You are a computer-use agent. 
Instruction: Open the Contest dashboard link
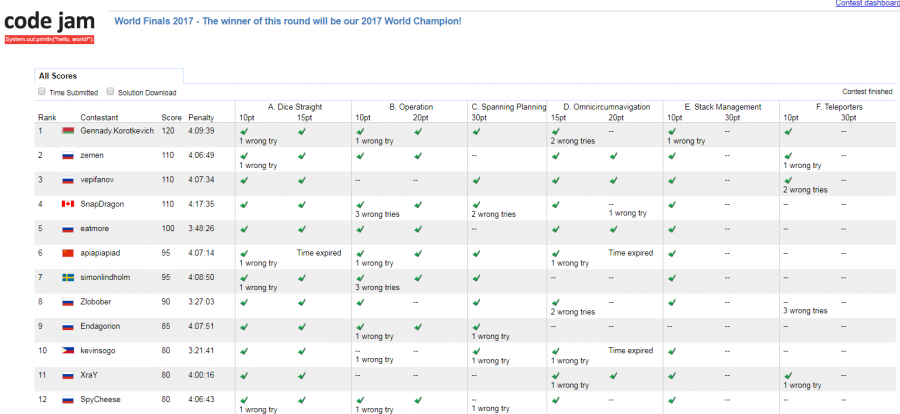tap(866, 4)
